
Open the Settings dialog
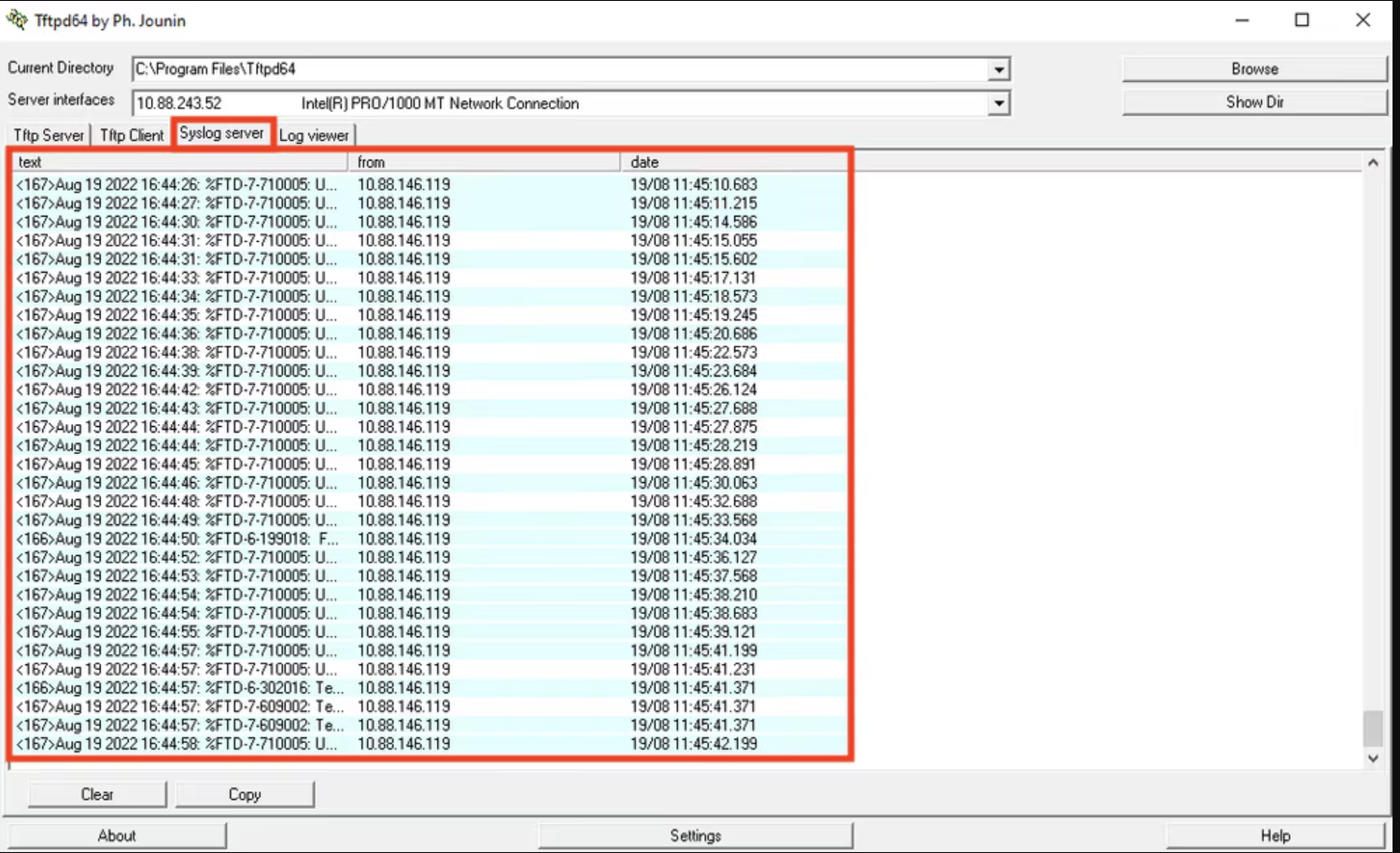tap(695, 835)
